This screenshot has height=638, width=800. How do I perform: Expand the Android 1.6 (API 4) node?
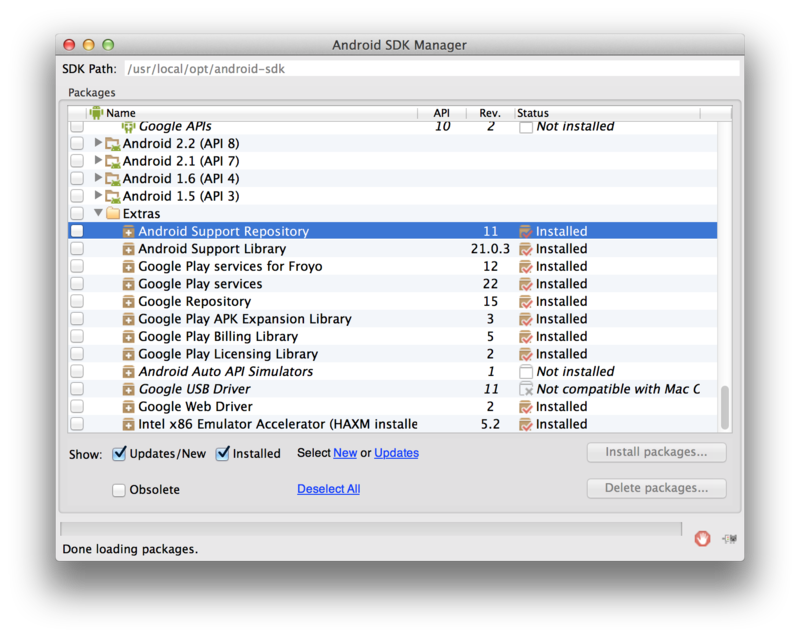point(98,178)
